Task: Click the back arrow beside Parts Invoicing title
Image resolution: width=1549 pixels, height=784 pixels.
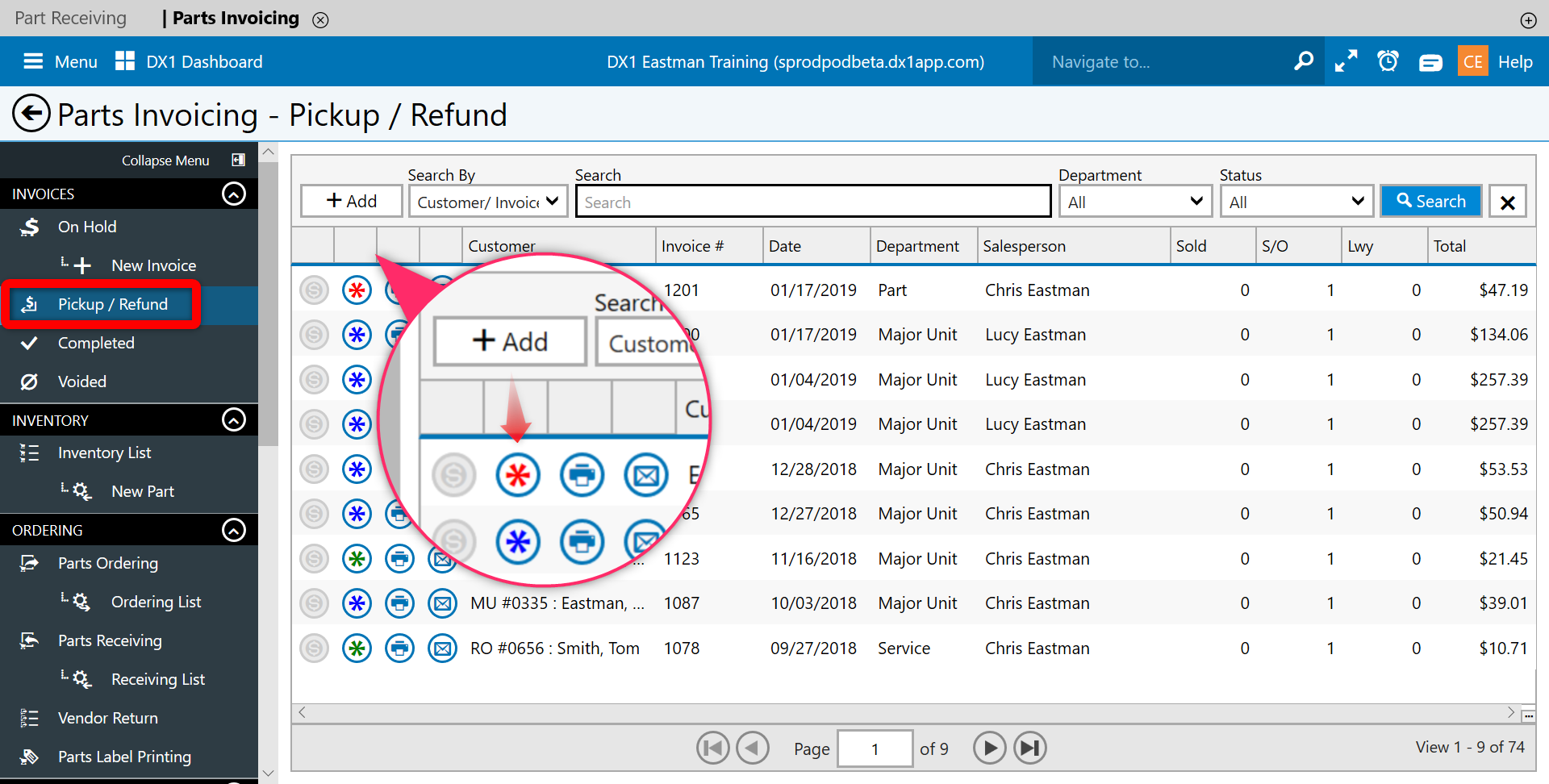Action: [x=31, y=114]
